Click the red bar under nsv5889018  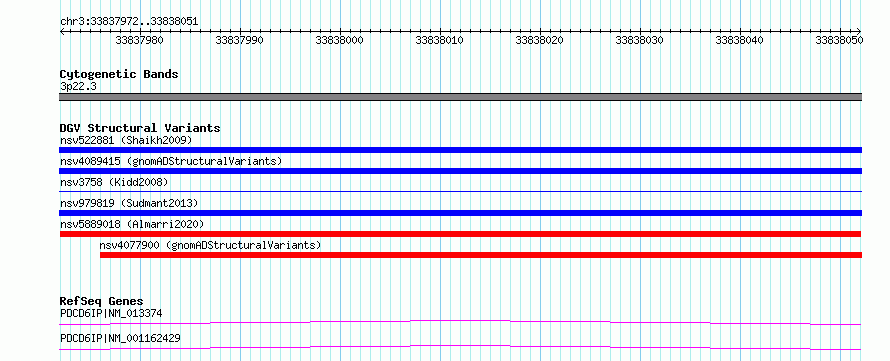click(x=460, y=234)
